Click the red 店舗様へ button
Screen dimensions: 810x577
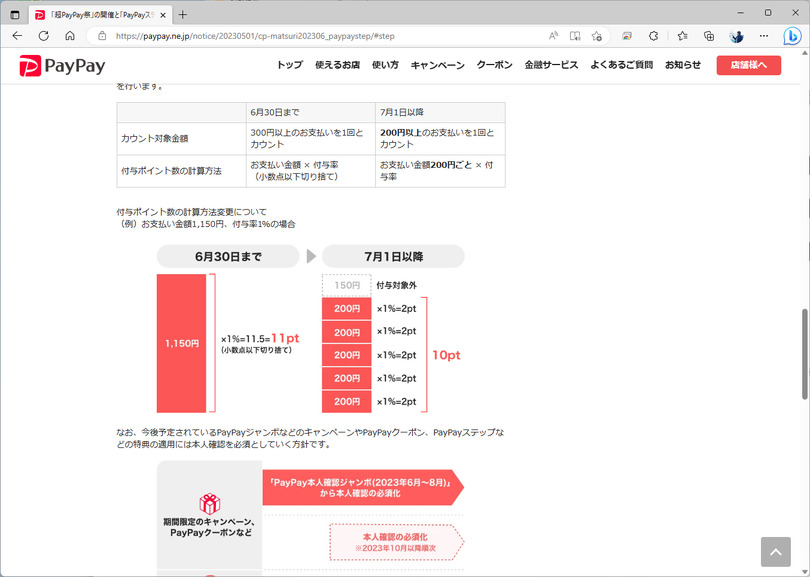[749, 65]
